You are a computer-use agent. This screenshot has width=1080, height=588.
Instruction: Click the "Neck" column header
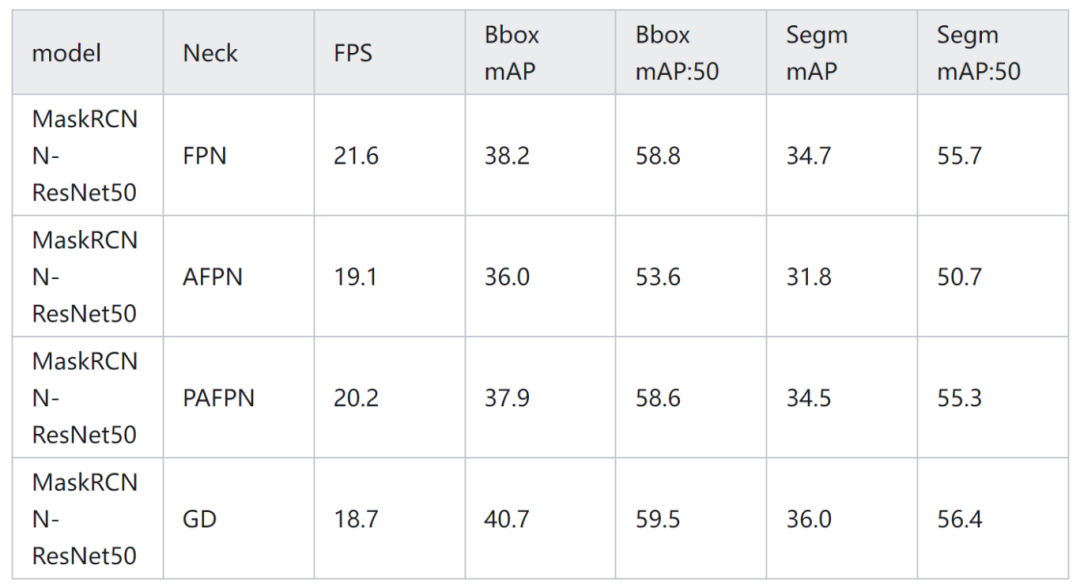[x=210, y=53]
